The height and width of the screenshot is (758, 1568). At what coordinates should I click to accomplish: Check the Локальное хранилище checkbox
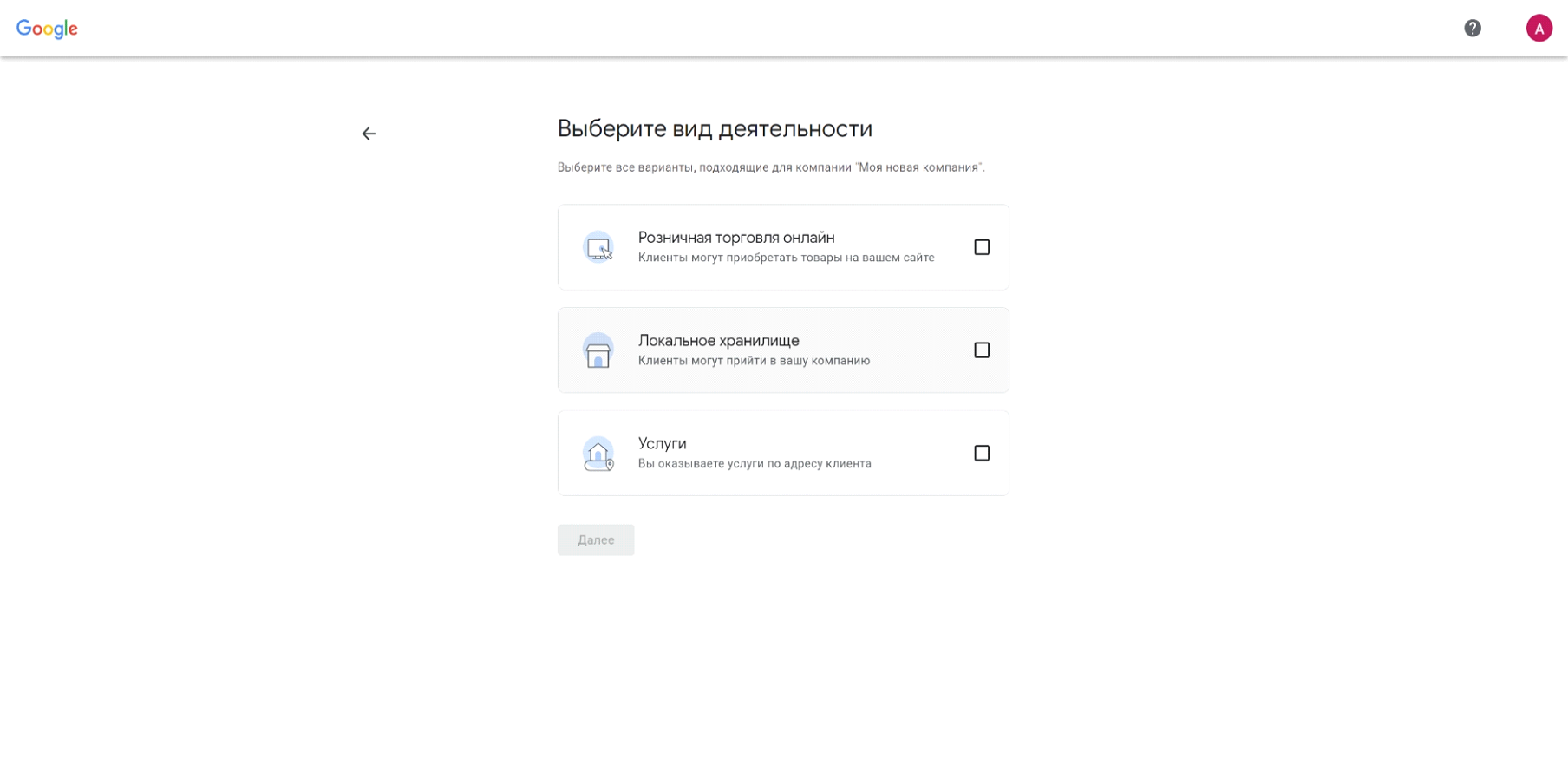pos(982,350)
